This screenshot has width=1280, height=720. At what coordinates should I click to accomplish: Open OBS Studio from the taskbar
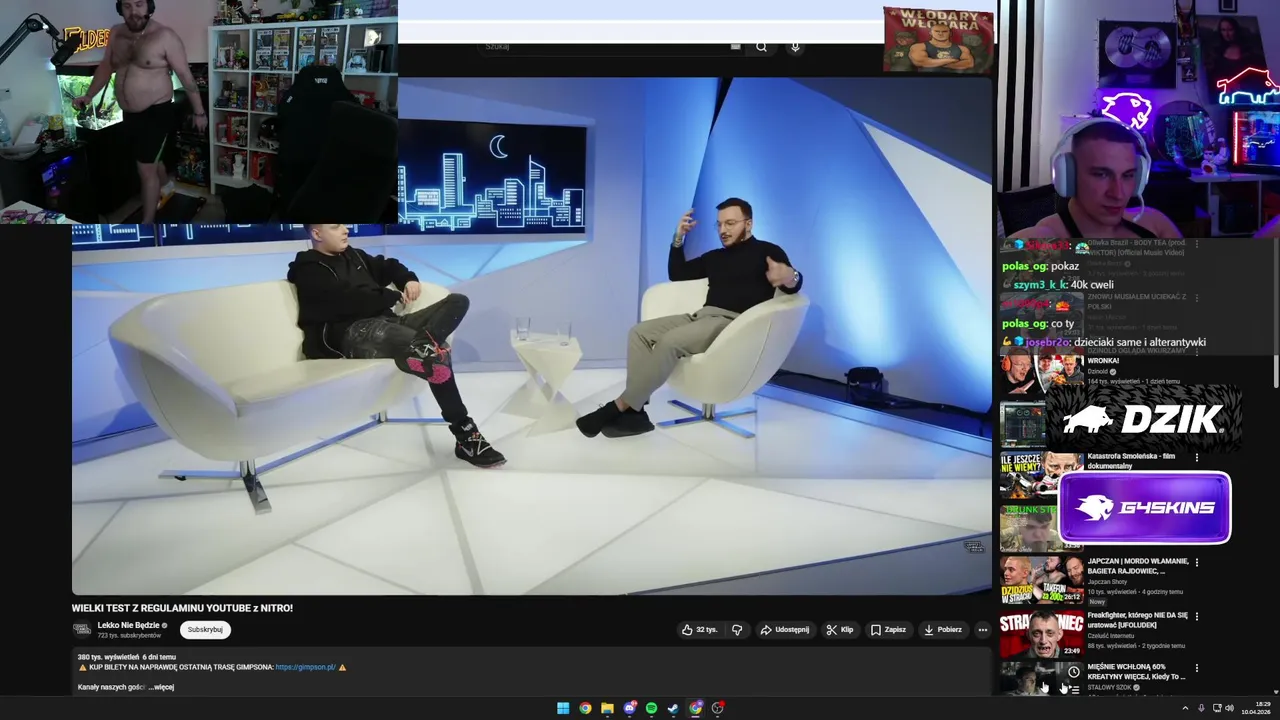(717, 708)
